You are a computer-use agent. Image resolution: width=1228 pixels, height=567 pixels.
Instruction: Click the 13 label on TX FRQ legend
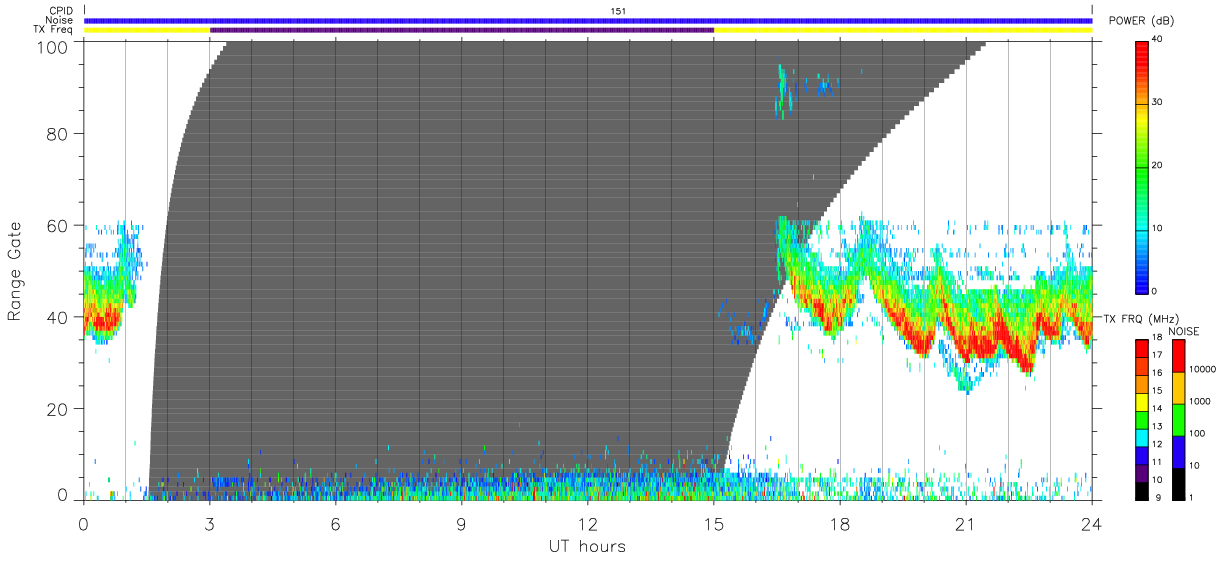[1158, 426]
